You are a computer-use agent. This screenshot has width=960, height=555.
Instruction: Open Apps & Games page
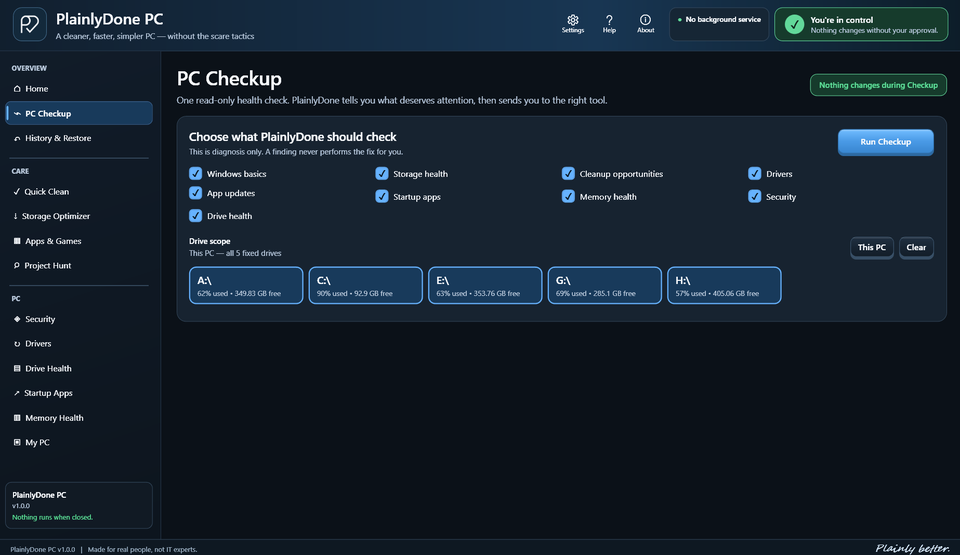point(79,241)
